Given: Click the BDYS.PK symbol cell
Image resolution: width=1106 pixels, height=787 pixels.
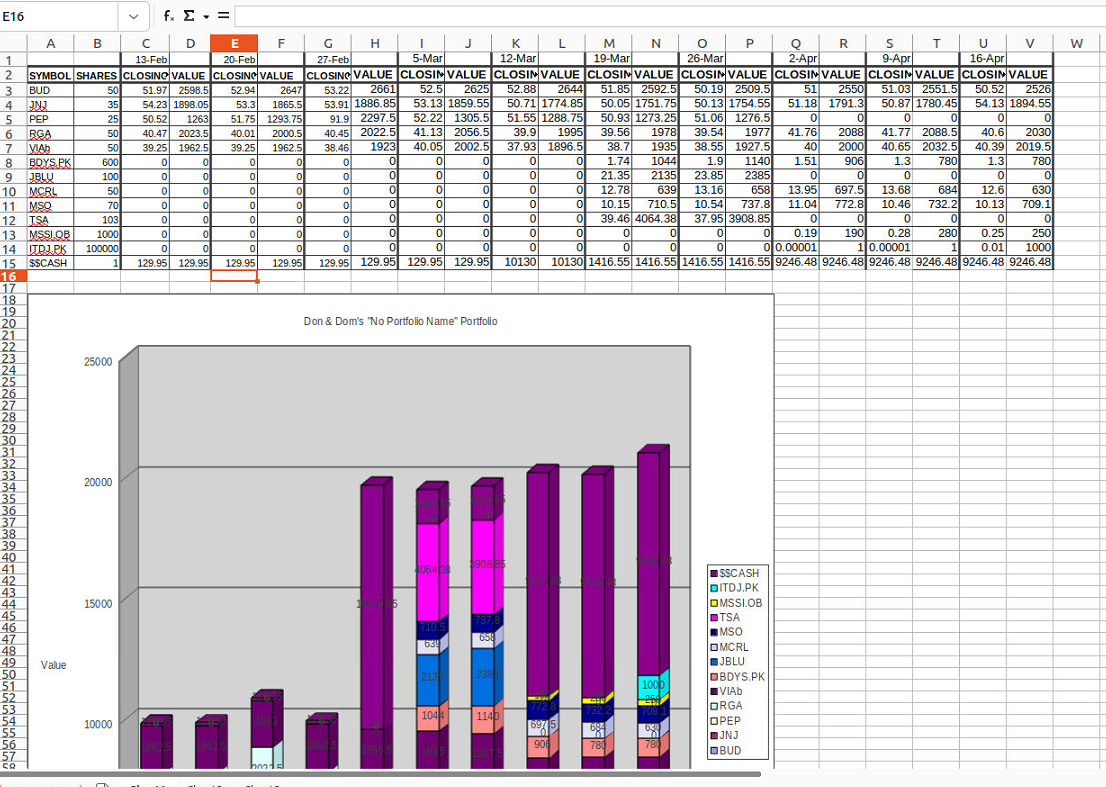Looking at the screenshot, I should click(50, 162).
